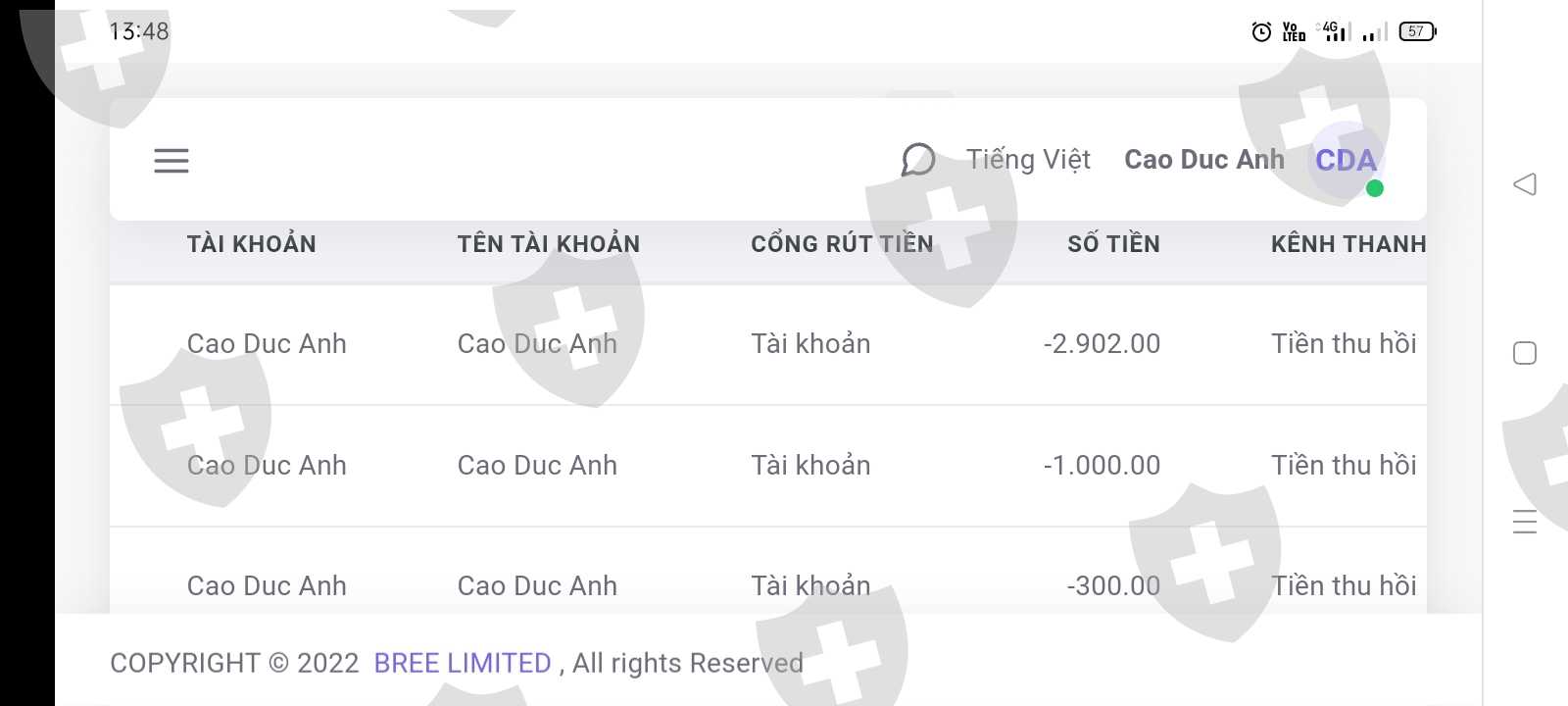The width and height of the screenshot is (1568, 706).
Task: Sort by the TÀI KHOẢN column header
Action: [x=252, y=244]
